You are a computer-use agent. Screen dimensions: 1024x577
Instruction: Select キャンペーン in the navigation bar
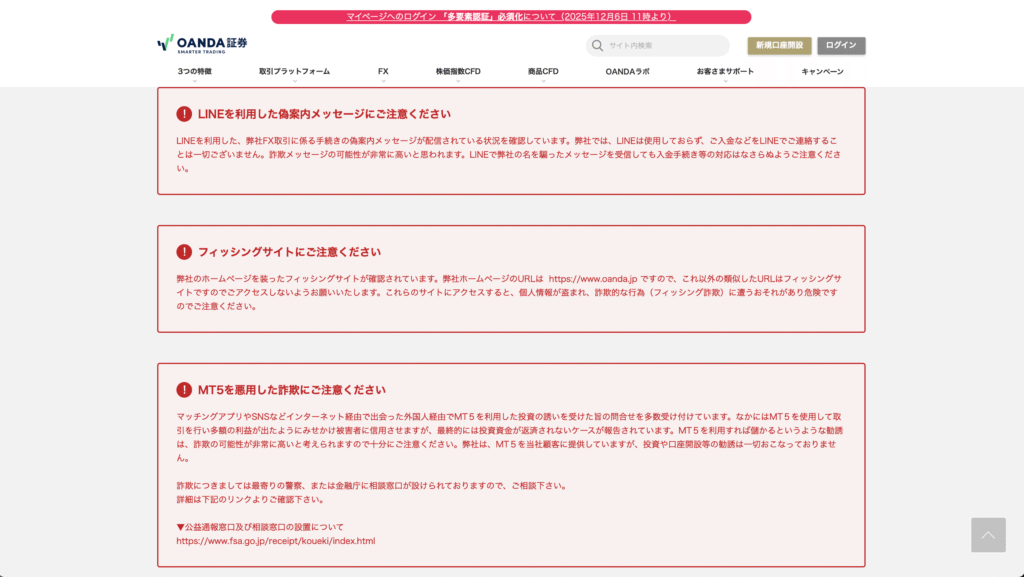click(822, 72)
